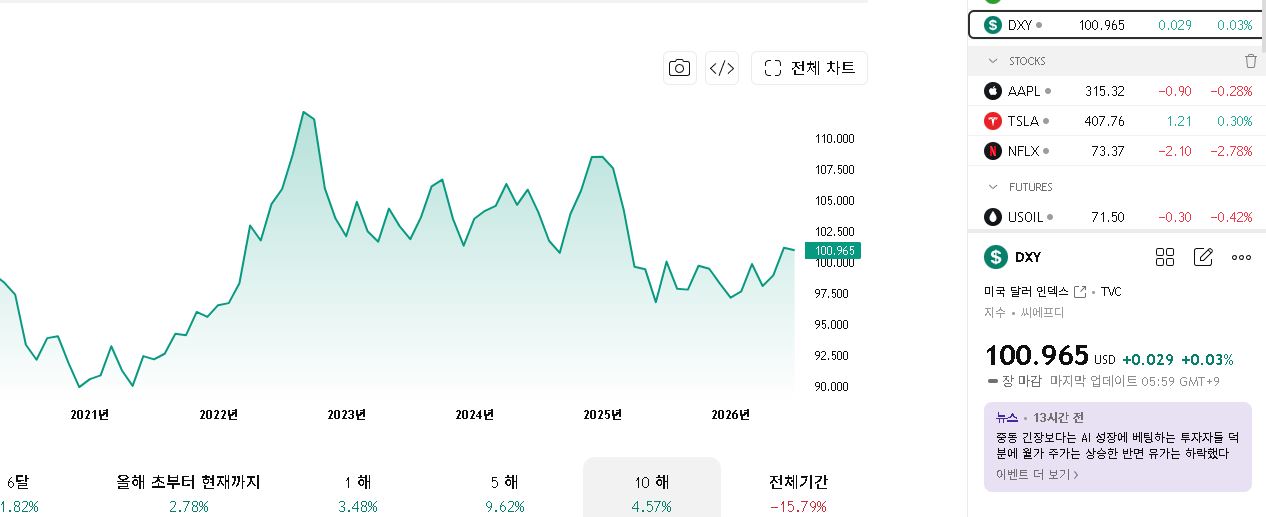The width and height of the screenshot is (1266, 517).
Task: Delete the STOCKS section with trash icon
Action: [1250, 61]
